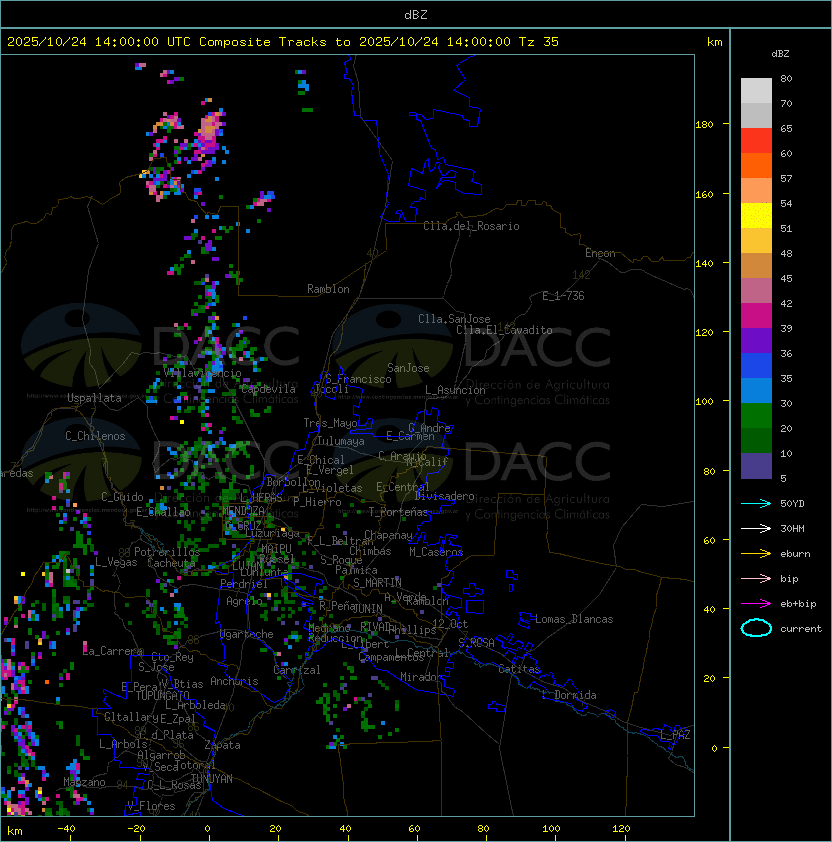This screenshot has height=842, width=832.
Task: Click the La_Carrera label on map
Action: (x=113, y=651)
